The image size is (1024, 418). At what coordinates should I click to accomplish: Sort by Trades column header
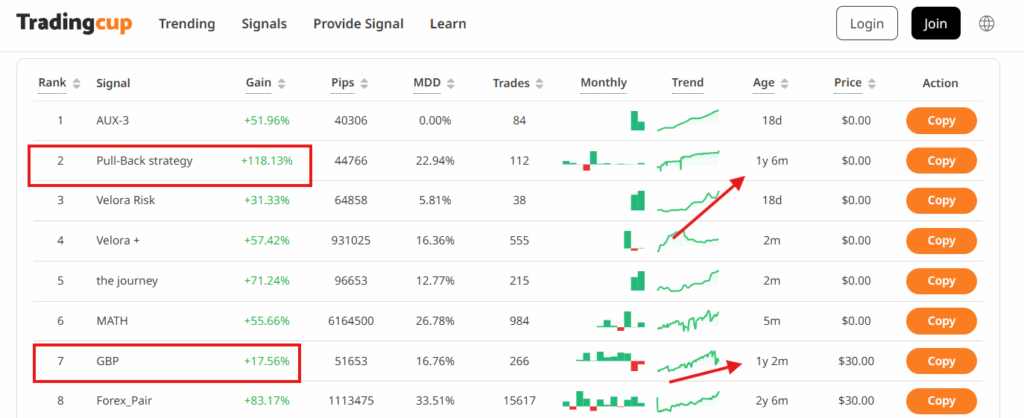pyautogui.click(x=516, y=84)
